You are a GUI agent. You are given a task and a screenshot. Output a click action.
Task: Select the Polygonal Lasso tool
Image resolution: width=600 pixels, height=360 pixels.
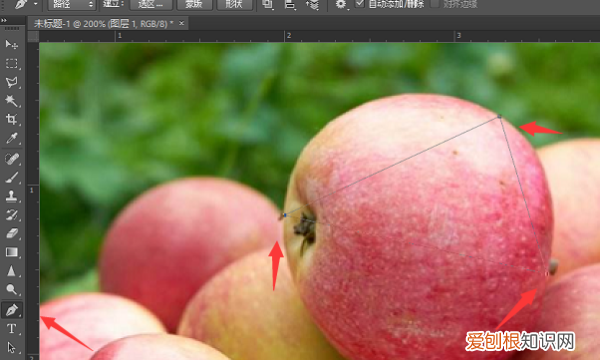pos(11,82)
